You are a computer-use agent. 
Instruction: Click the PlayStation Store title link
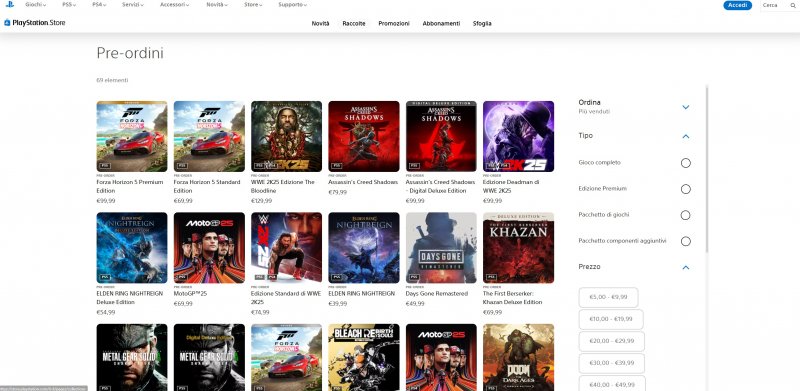39,23
